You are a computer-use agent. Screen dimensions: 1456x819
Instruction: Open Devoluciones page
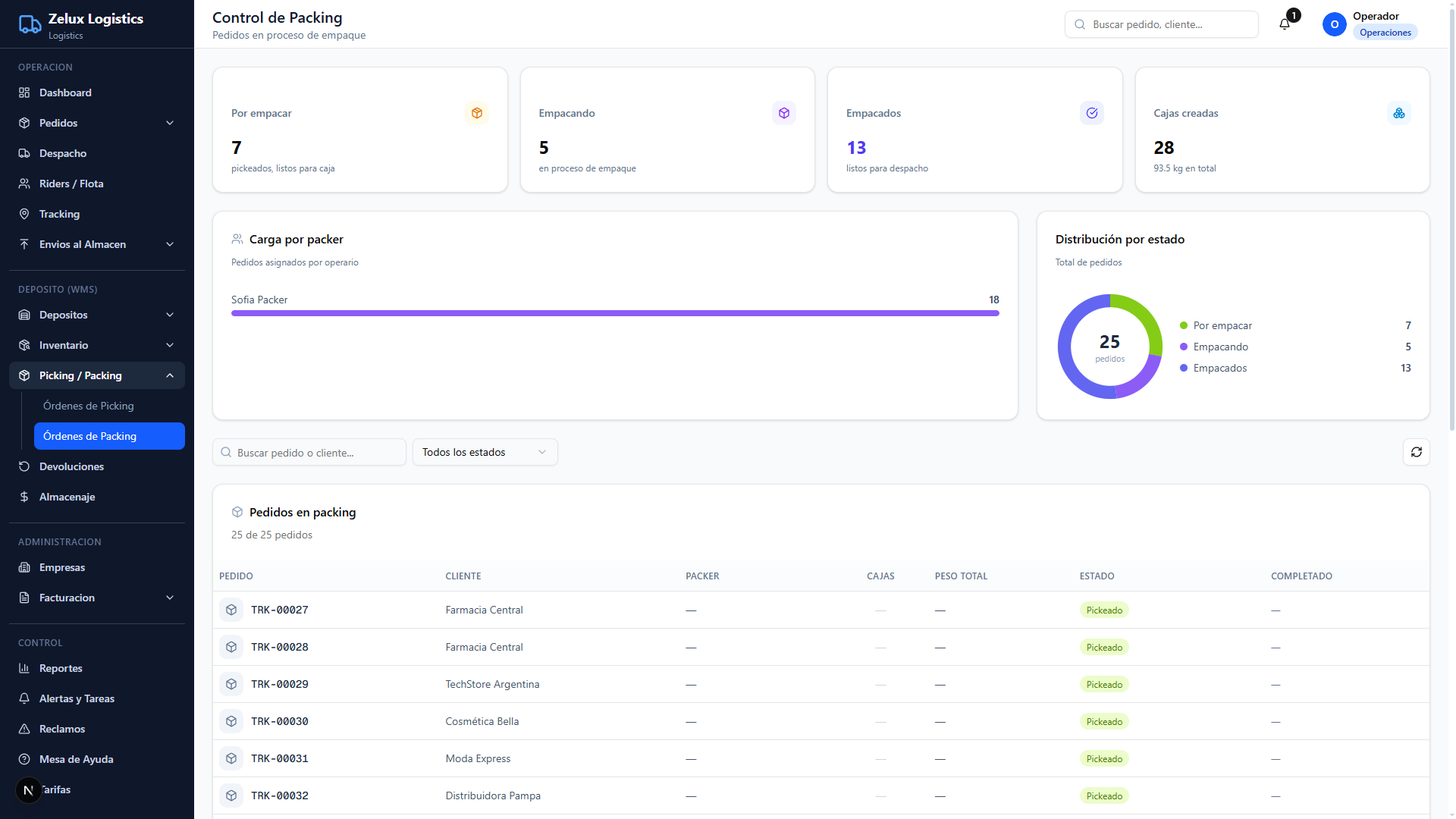[97, 466]
